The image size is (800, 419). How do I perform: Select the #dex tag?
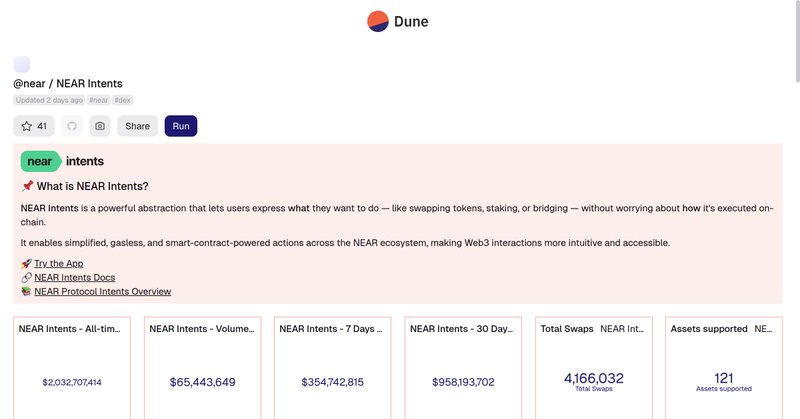[x=122, y=100]
